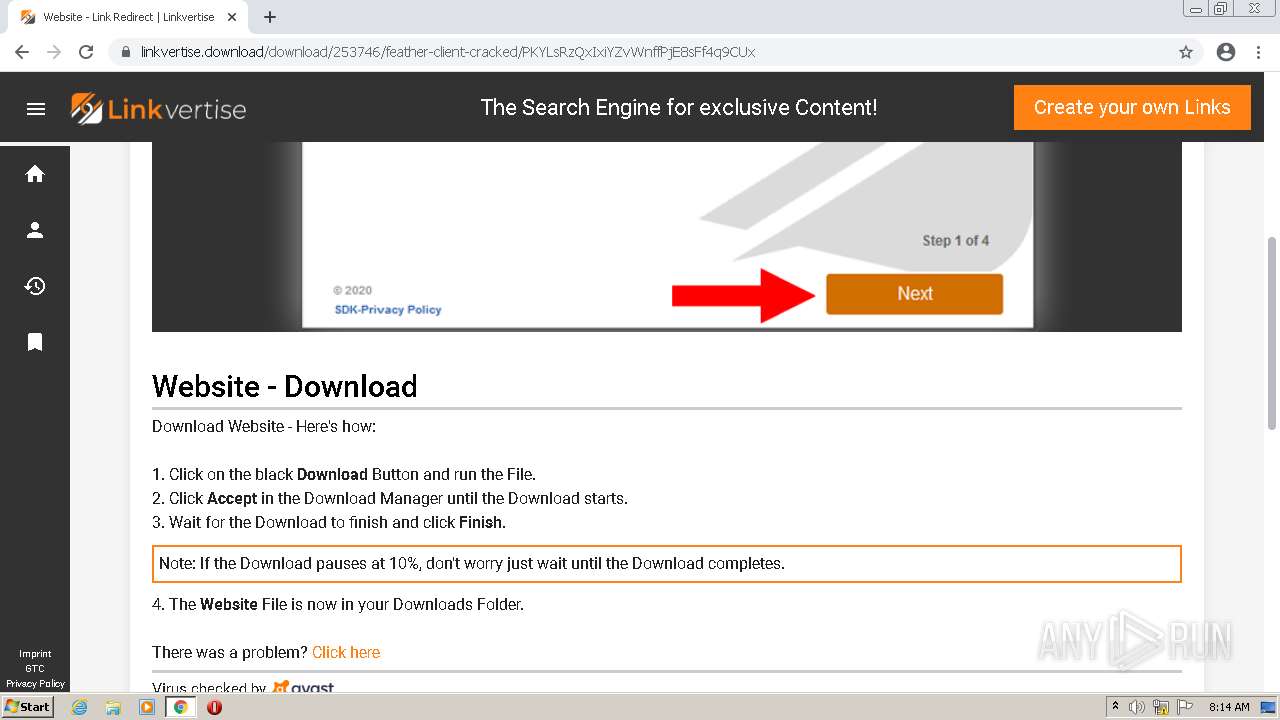The width and height of the screenshot is (1280, 720).
Task: Reload the page
Action: coord(86,52)
